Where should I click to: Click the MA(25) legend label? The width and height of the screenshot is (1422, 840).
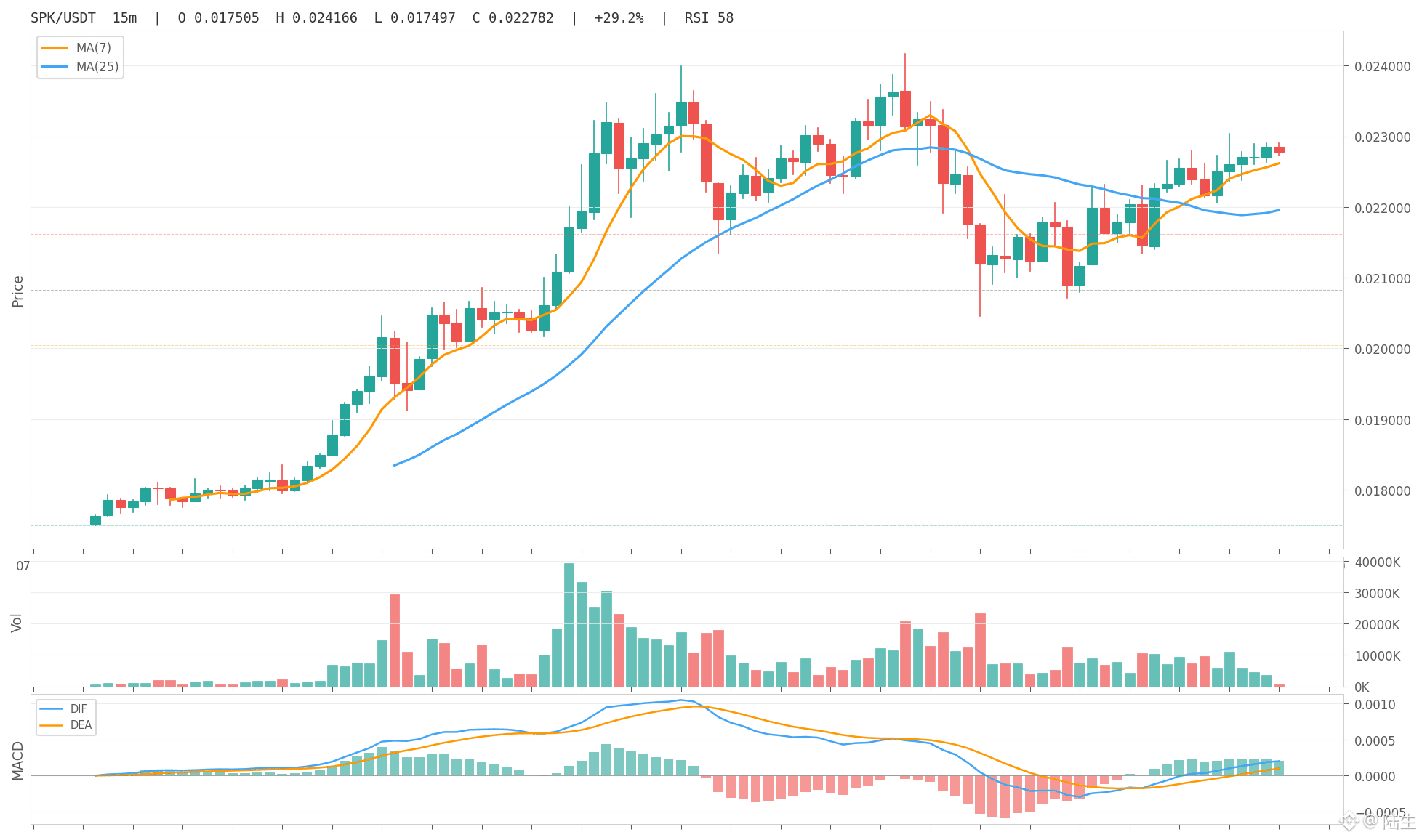click(97, 67)
